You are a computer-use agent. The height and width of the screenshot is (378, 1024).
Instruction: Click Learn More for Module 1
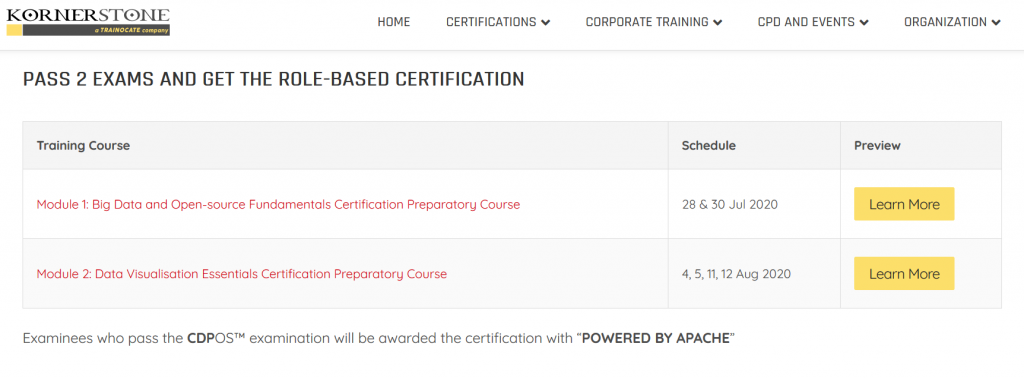pos(904,204)
